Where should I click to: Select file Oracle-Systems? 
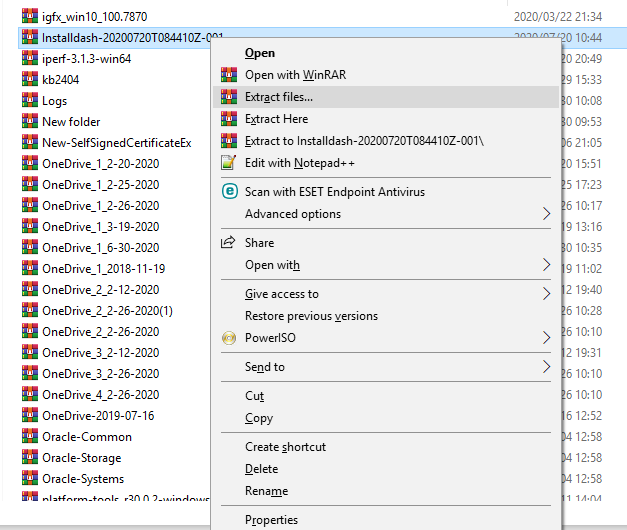click(x=83, y=478)
